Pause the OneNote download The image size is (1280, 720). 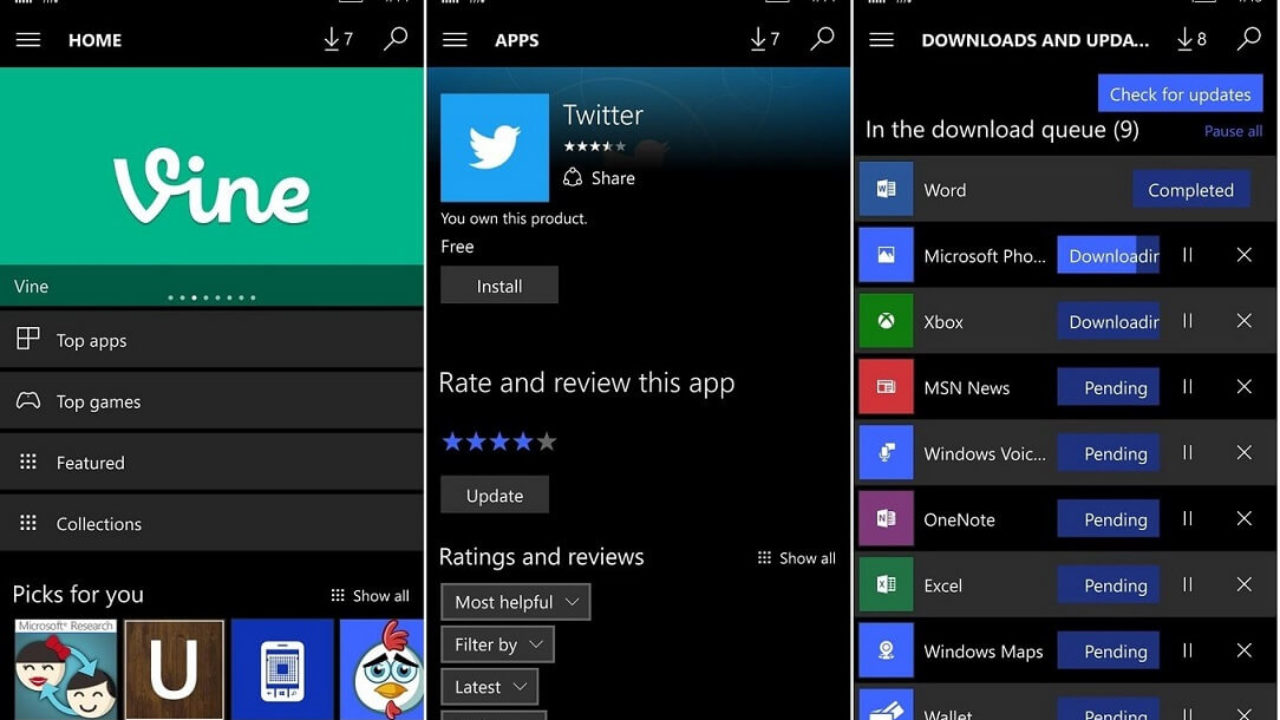click(x=1188, y=519)
